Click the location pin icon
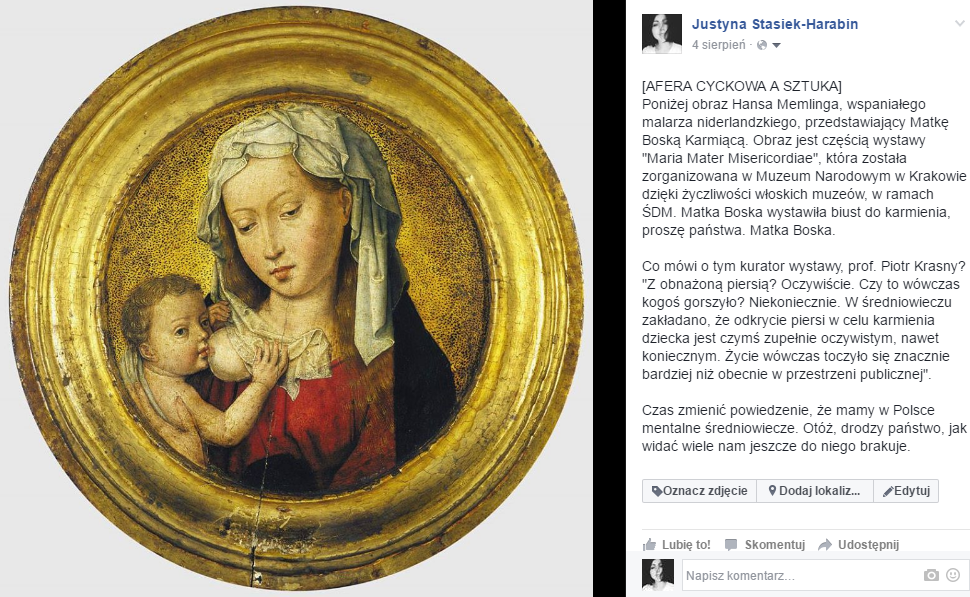 [772, 491]
